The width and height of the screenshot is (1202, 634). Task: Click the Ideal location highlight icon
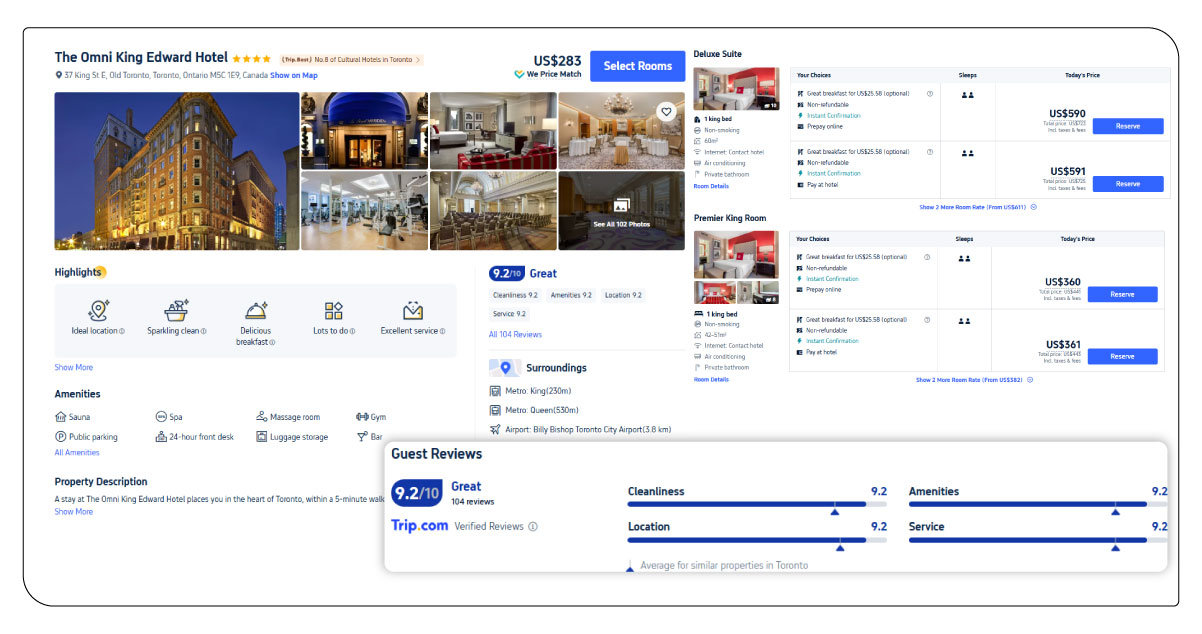pos(98,310)
